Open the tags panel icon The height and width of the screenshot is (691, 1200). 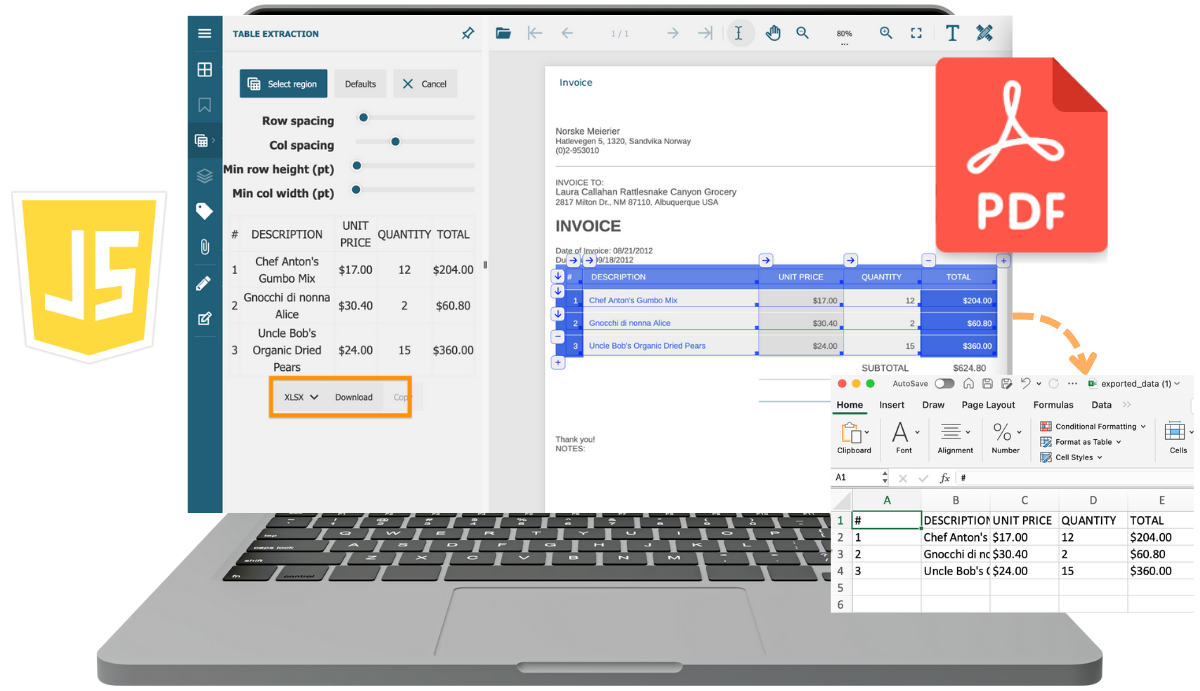click(205, 211)
